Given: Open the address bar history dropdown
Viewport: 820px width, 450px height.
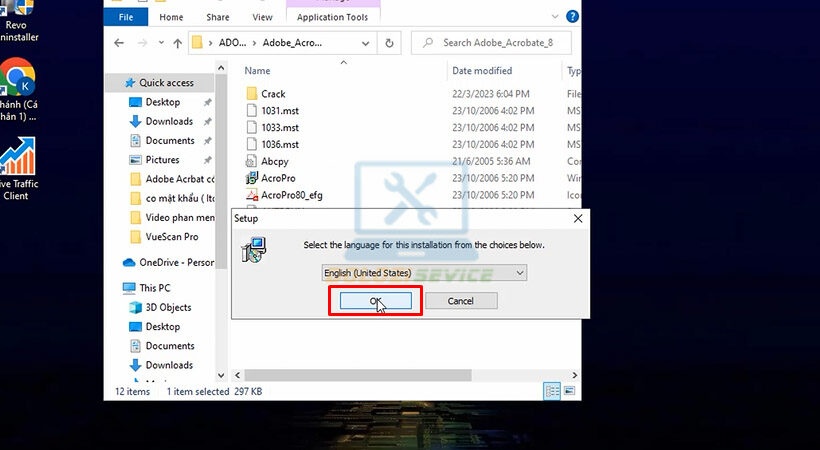Looking at the screenshot, I should point(366,43).
